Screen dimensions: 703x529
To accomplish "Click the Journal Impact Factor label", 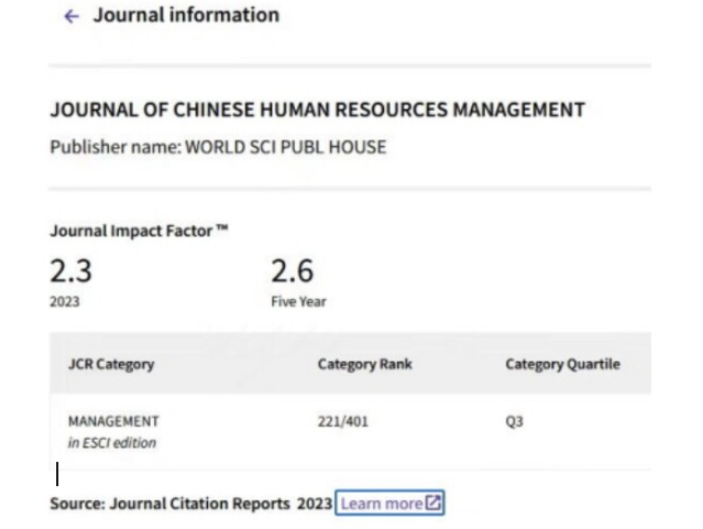I will 139,231.
